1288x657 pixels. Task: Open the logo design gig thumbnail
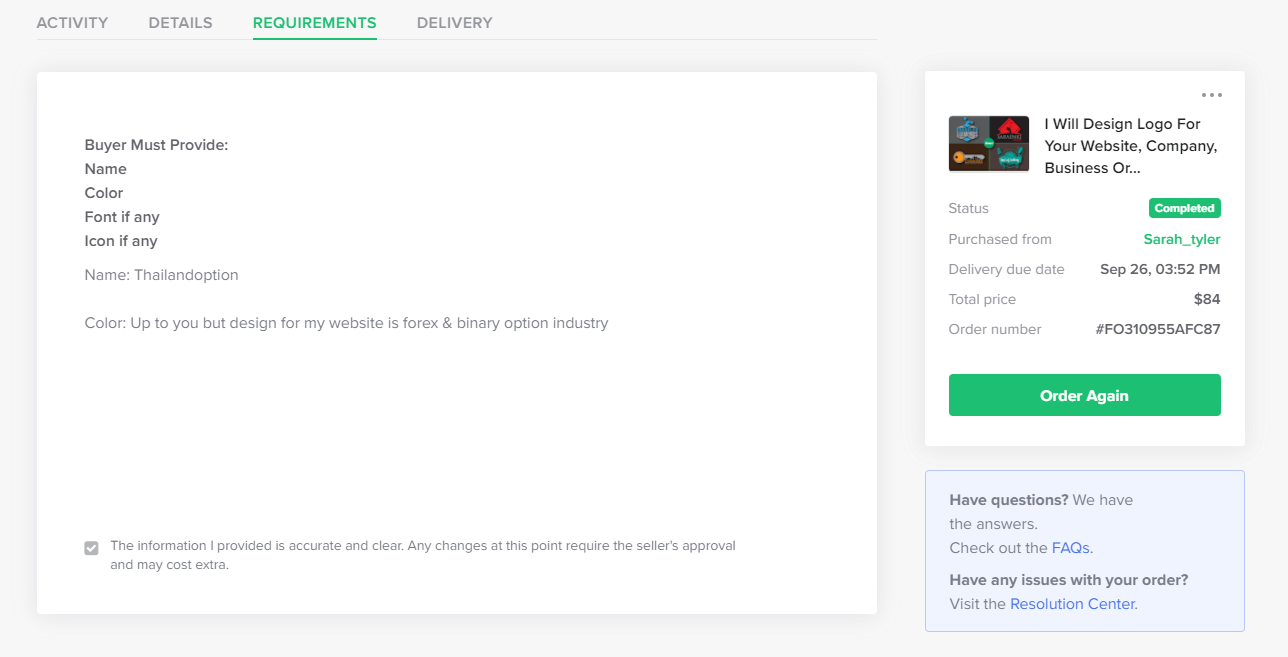[x=989, y=144]
